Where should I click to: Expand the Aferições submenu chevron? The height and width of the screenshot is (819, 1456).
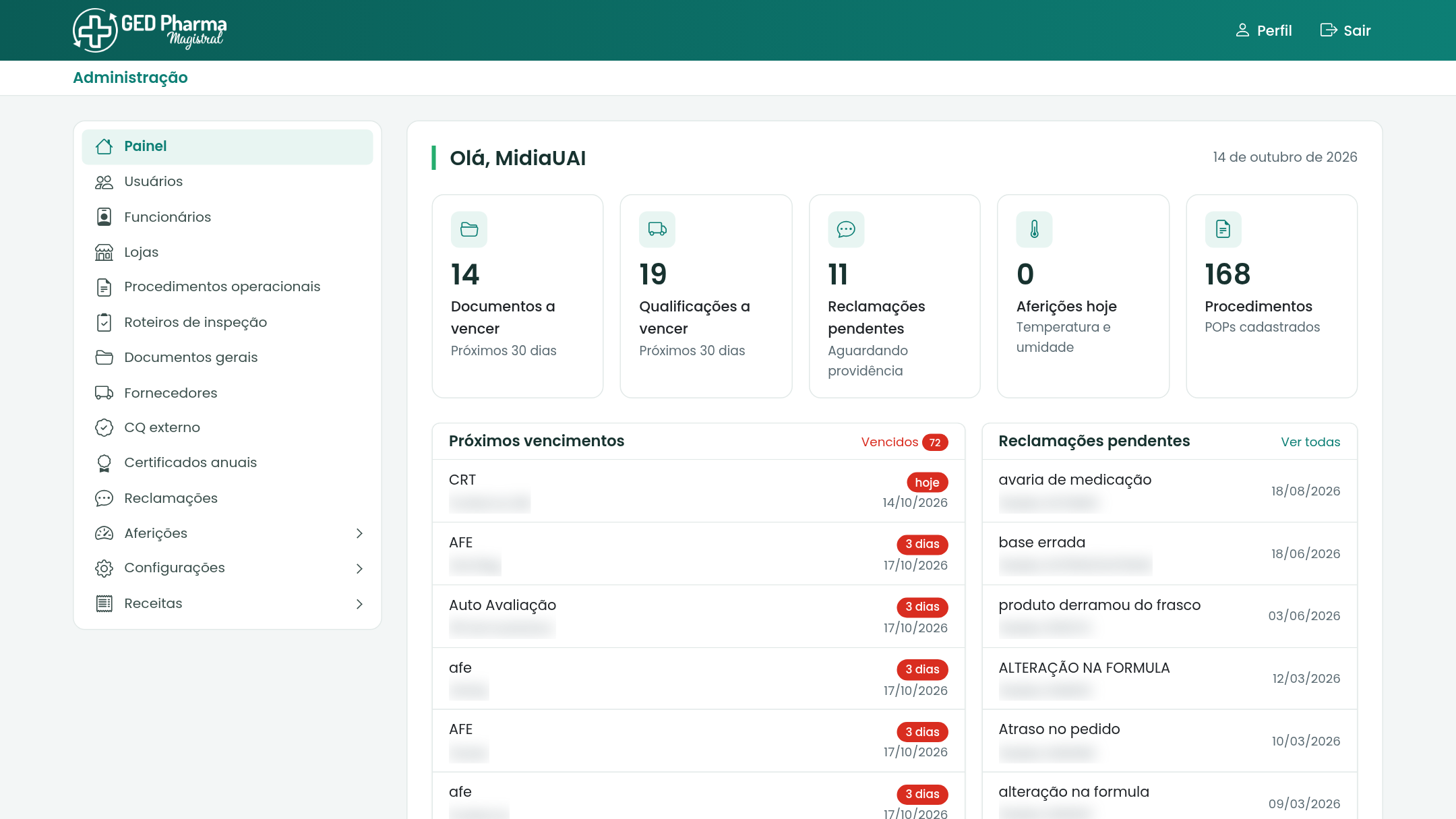pyautogui.click(x=359, y=533)
